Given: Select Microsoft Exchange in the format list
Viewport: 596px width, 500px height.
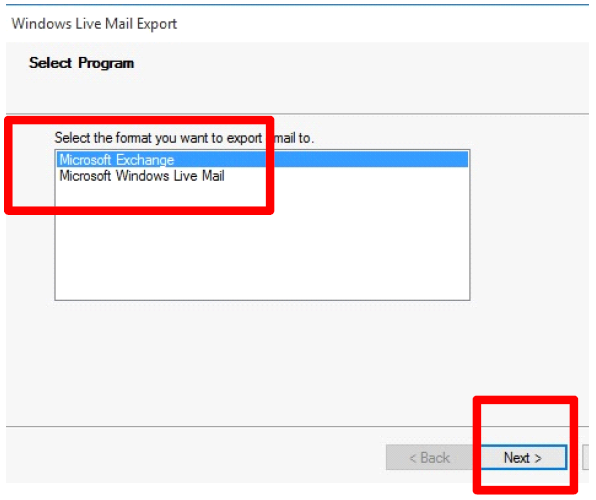Looking at the screenshot, I should [262, 159].
